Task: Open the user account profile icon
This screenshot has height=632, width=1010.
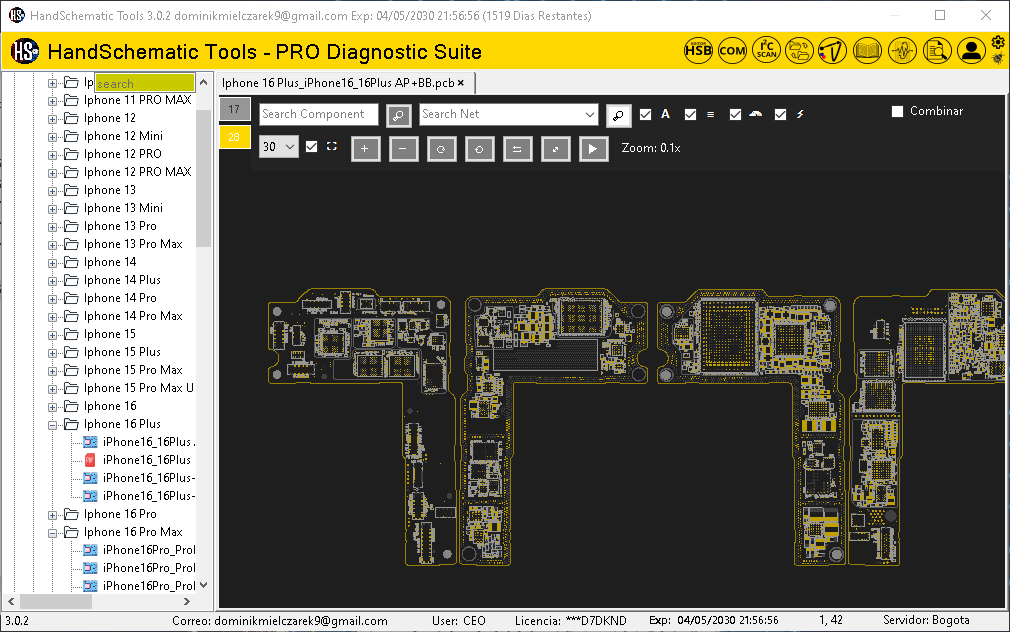Action: [971, 50]
